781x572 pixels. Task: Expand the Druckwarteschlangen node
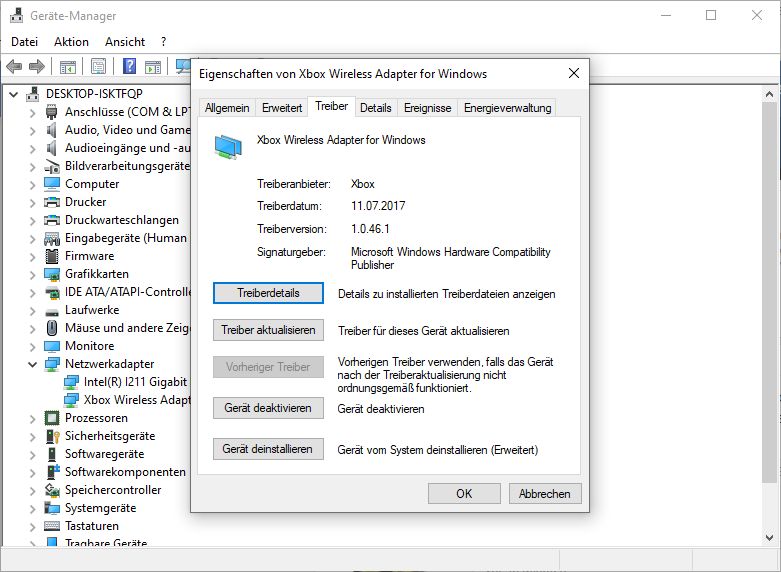tap(32, 221)
